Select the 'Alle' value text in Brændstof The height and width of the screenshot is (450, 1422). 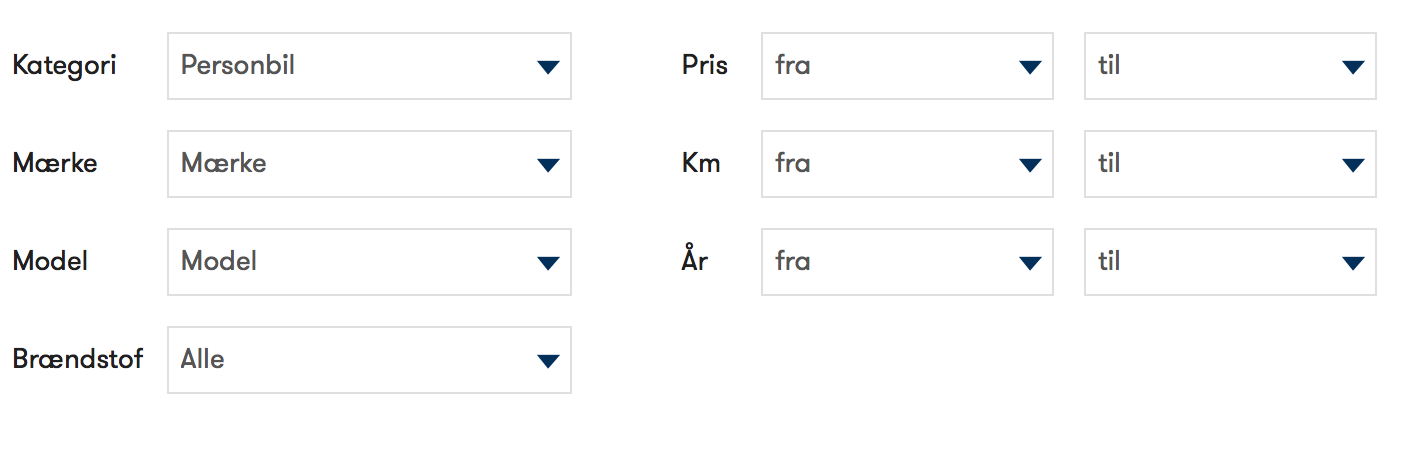(203, 360)
